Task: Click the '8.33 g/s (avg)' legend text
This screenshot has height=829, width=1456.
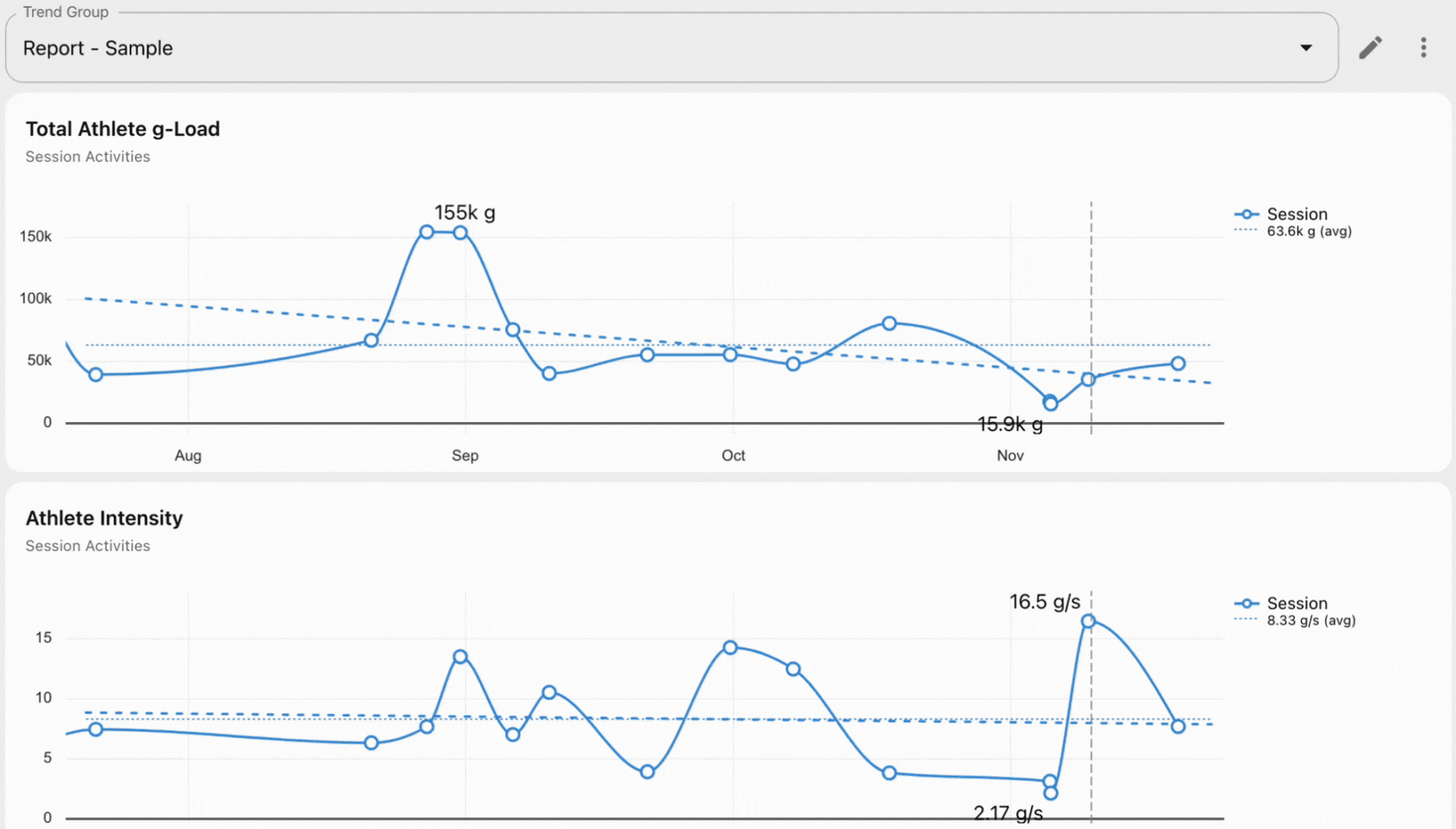Action: point(1311,621)
